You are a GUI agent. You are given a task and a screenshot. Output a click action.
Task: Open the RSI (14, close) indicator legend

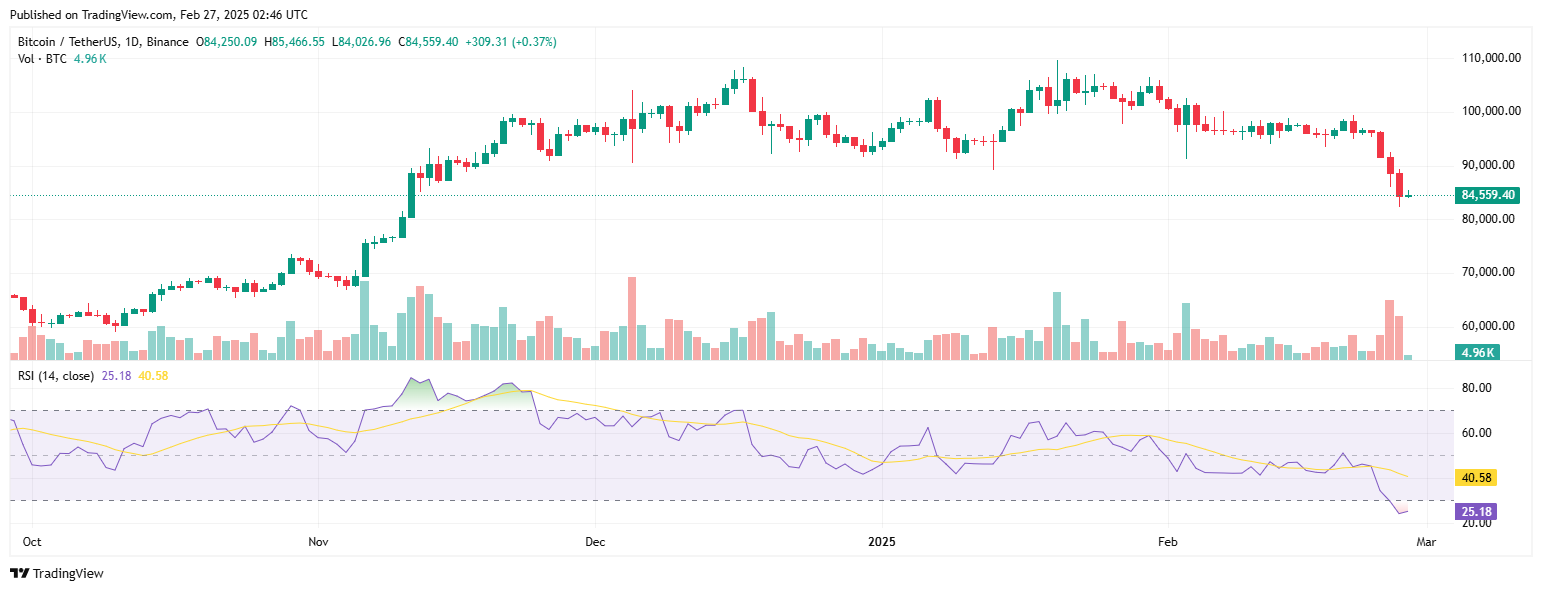pos(56,376)
